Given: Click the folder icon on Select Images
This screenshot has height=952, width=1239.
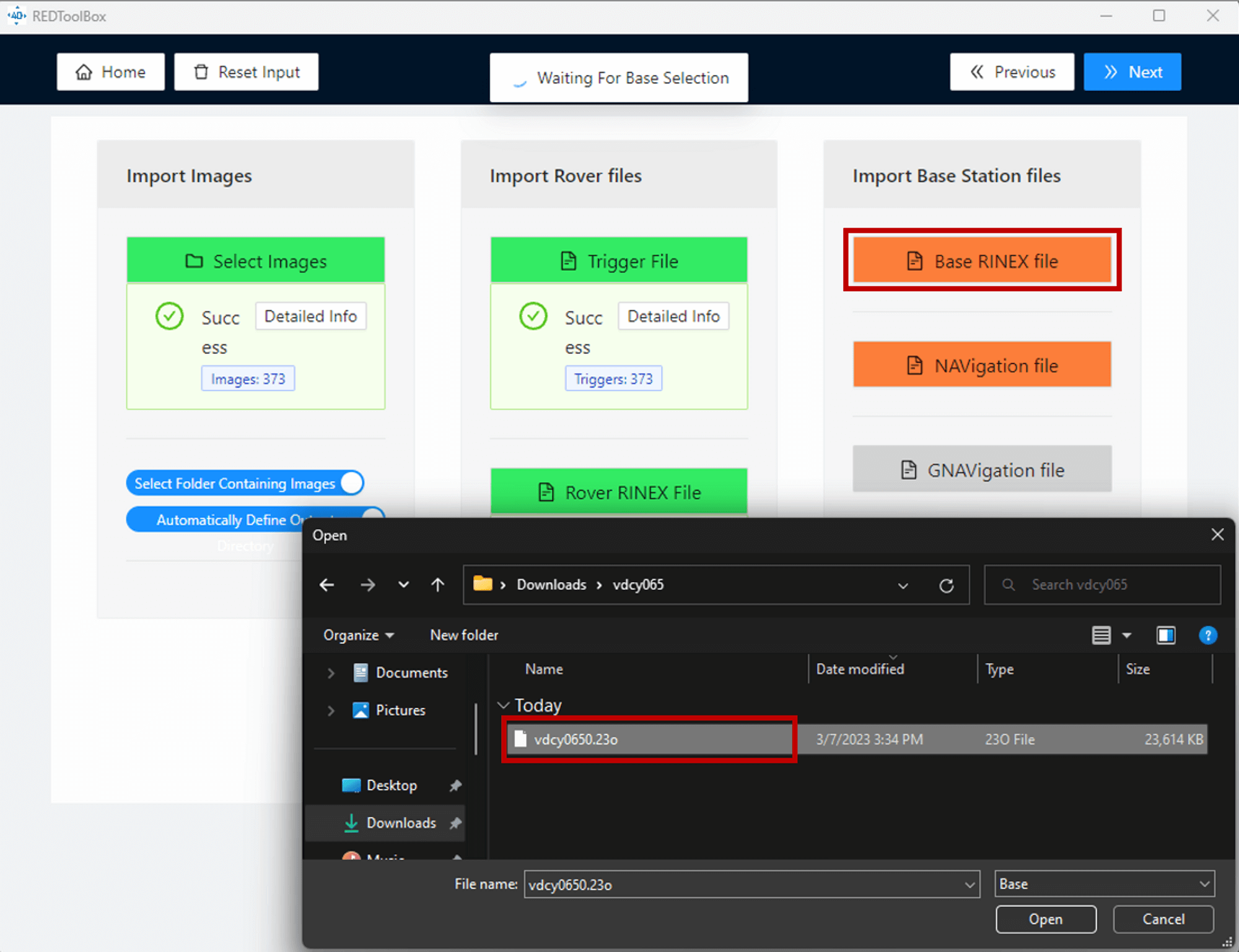Looking at the screenshot, I should tap(194, 261).
